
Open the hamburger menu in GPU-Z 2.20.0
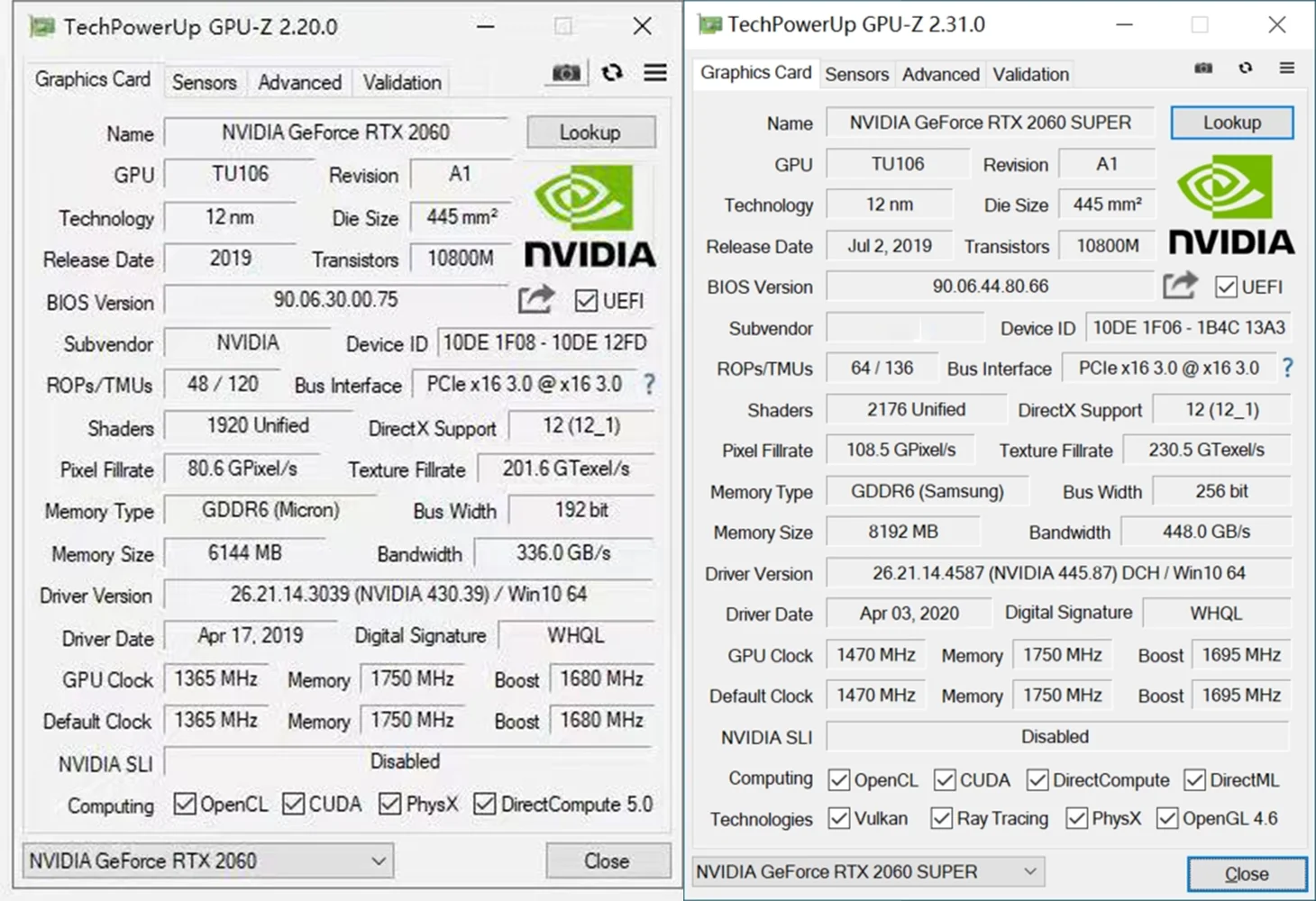[655, 72]
